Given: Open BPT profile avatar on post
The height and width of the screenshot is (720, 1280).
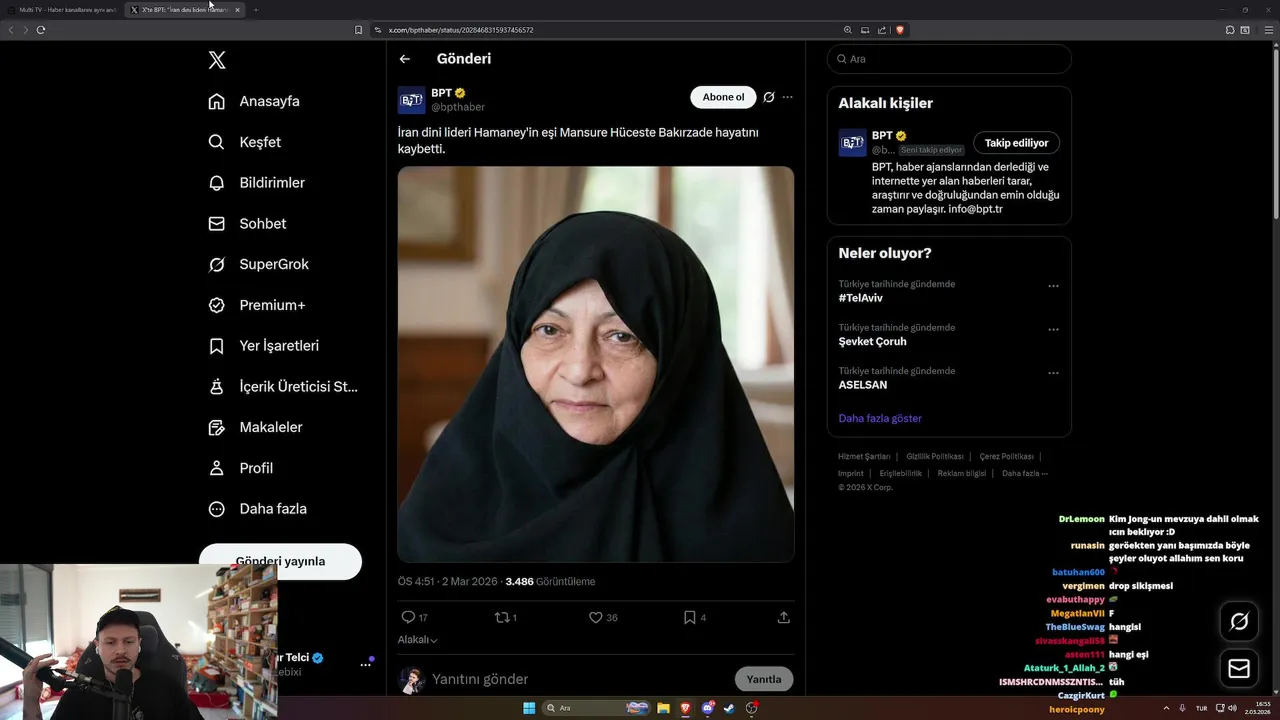Looking at the screenshot, I should point(412,100).
